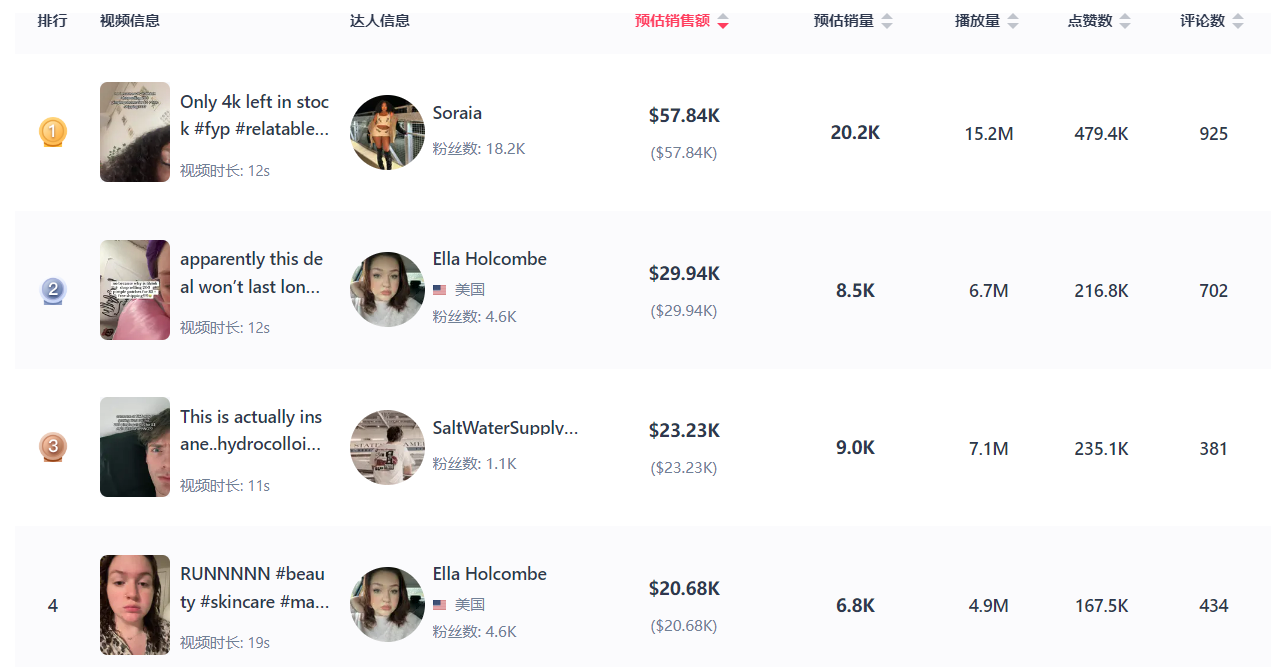Click SaltWaterSupply's round avatar
The height and width of the screenshot is (667, 1271).
[387, 447]
